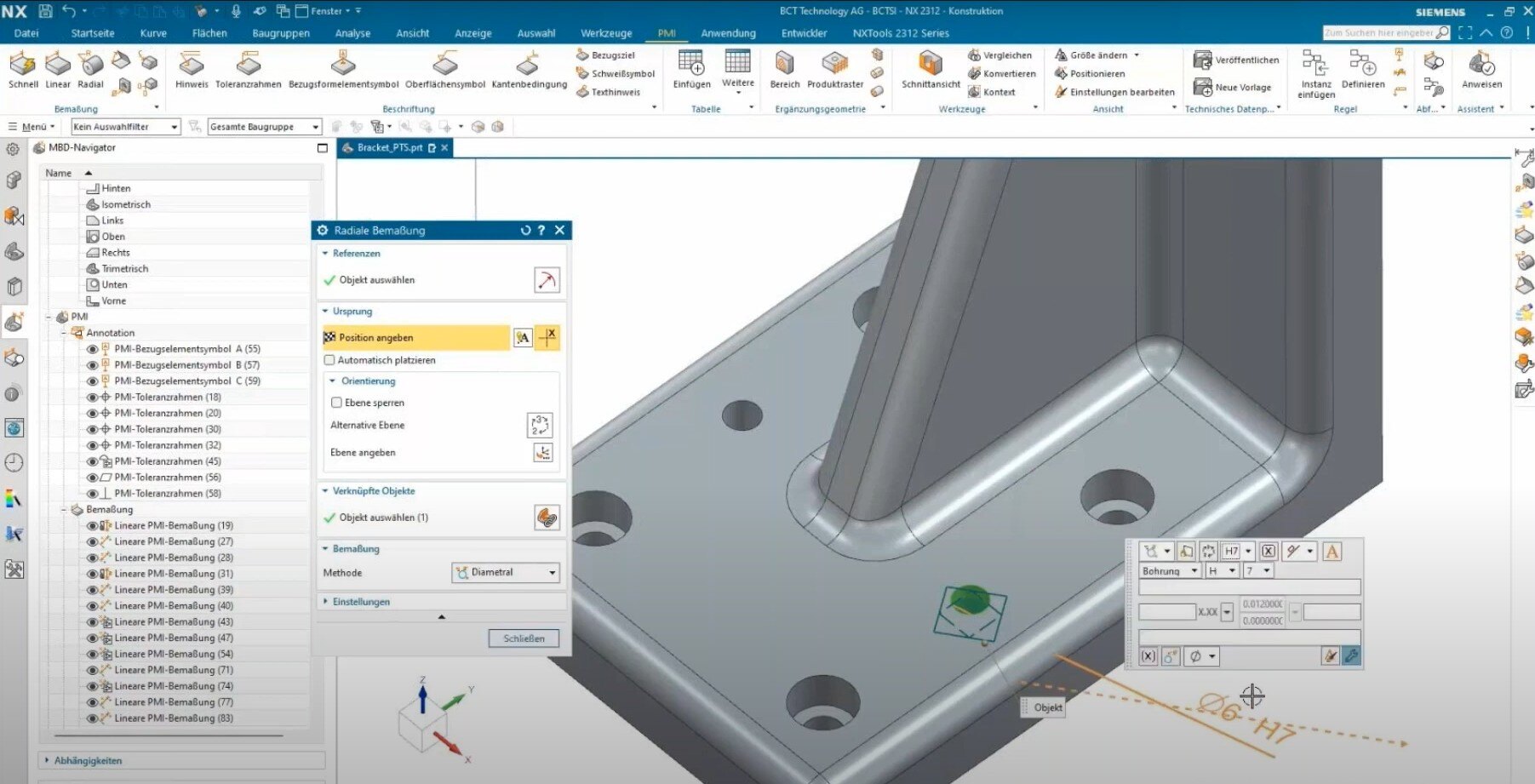Enable Automatisch platzieren checkbox

(329, 360)
